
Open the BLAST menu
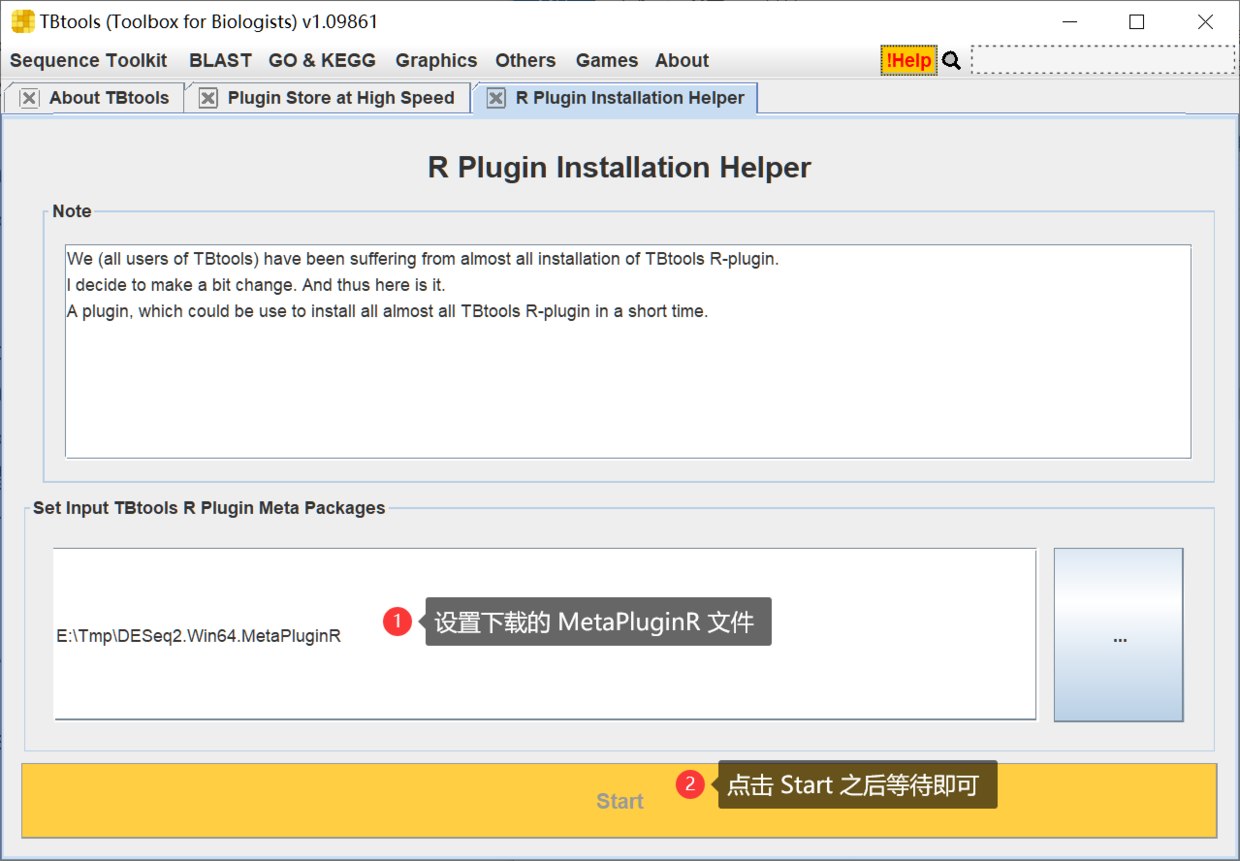tap(220, 60)
